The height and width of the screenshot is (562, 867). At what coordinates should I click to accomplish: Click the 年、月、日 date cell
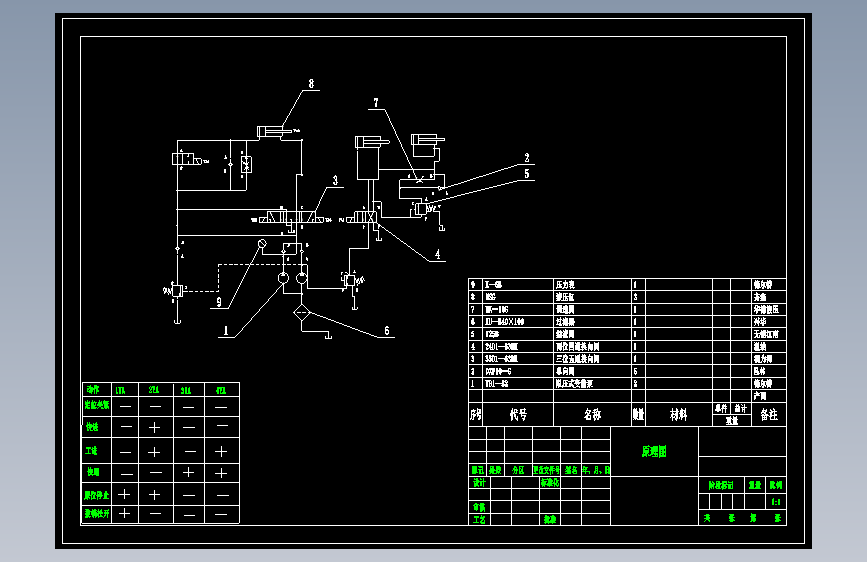coord(596,470)
